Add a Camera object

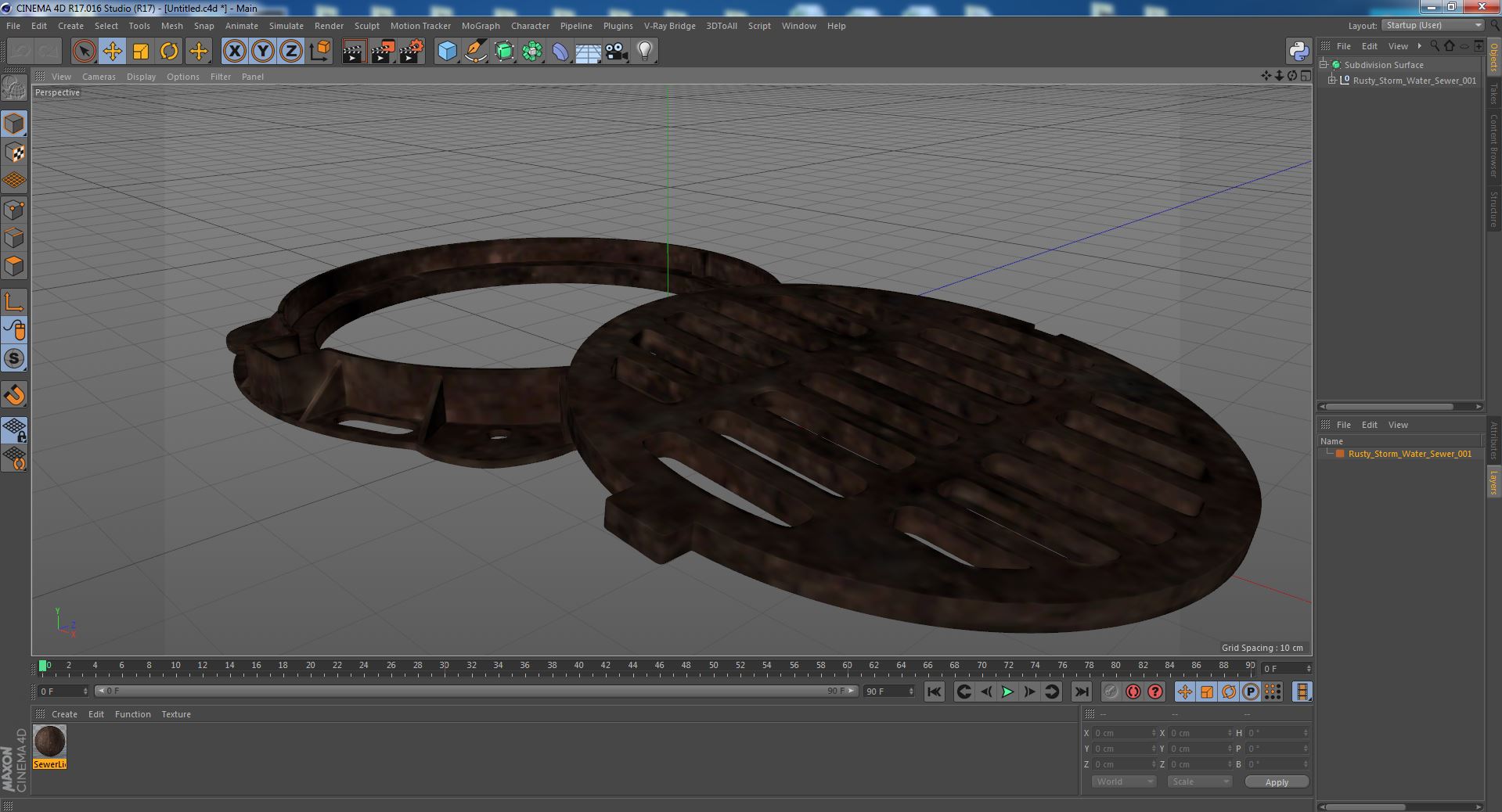tap(616, 52)
